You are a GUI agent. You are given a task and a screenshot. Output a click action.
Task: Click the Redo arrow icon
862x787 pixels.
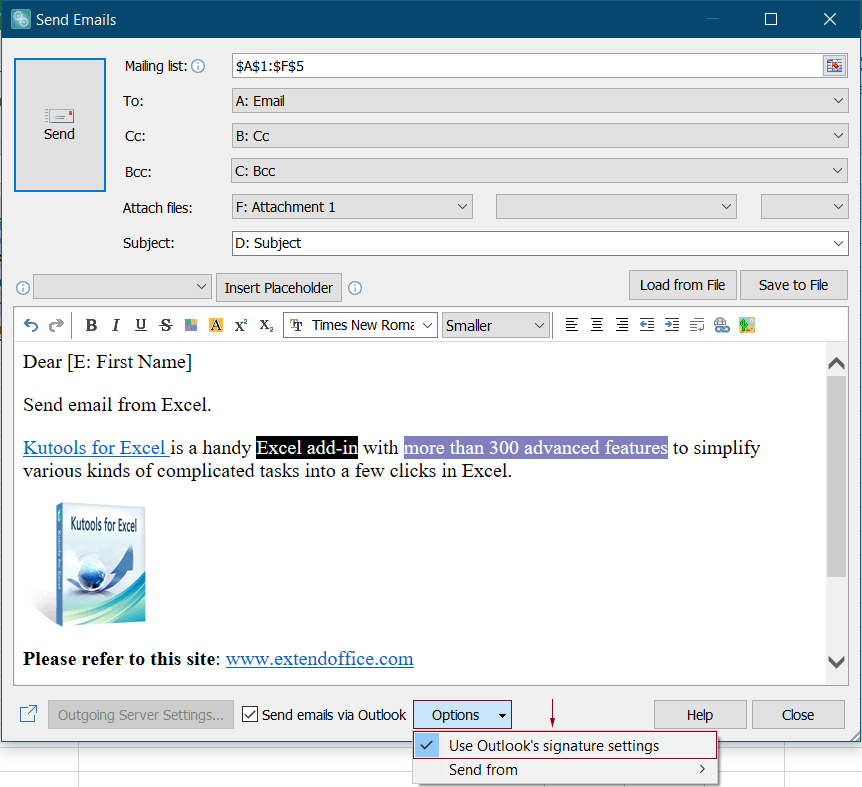click(56, 325)
